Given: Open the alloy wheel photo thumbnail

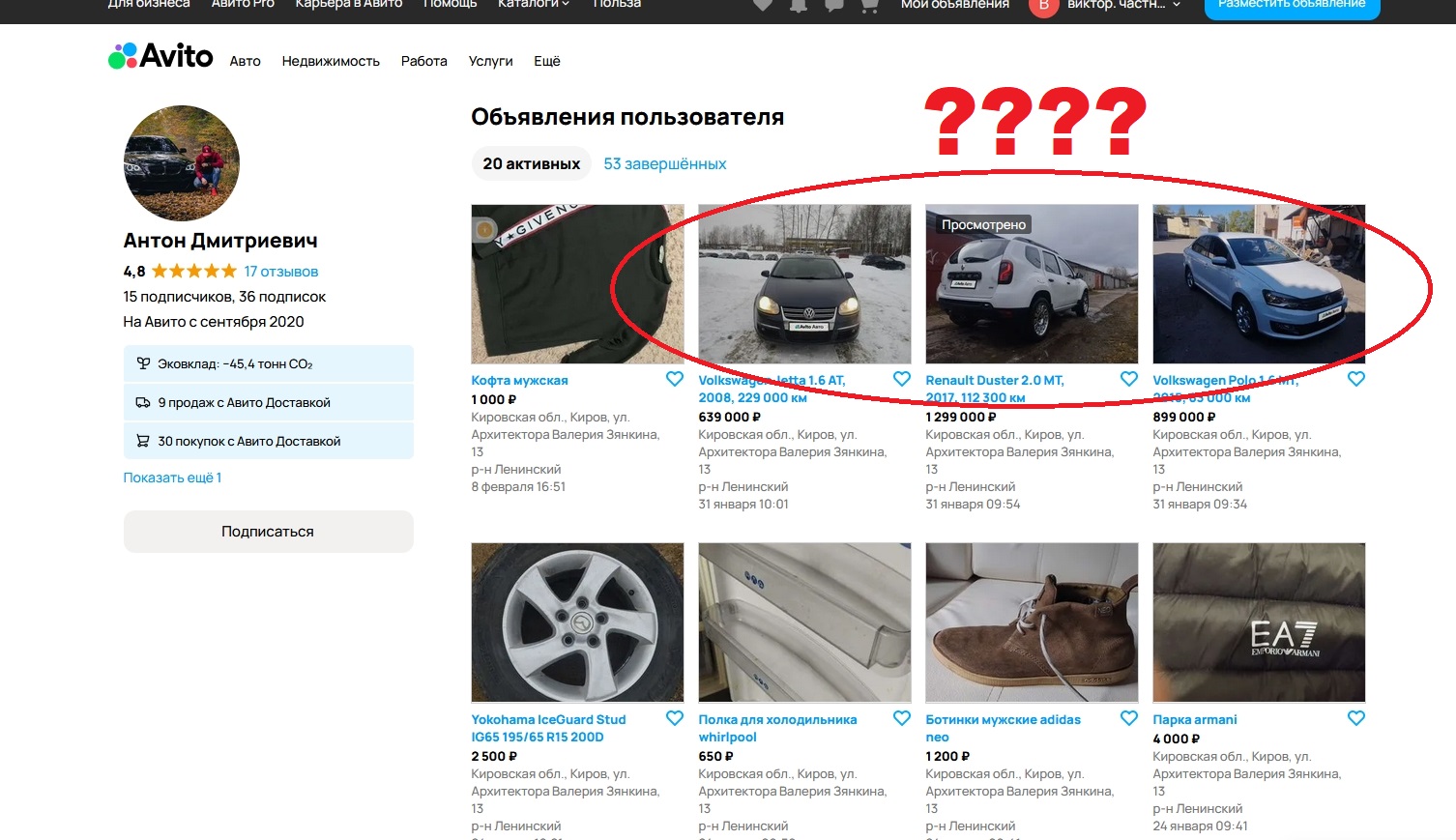Looking at the screenshot, I should (578, 623).
